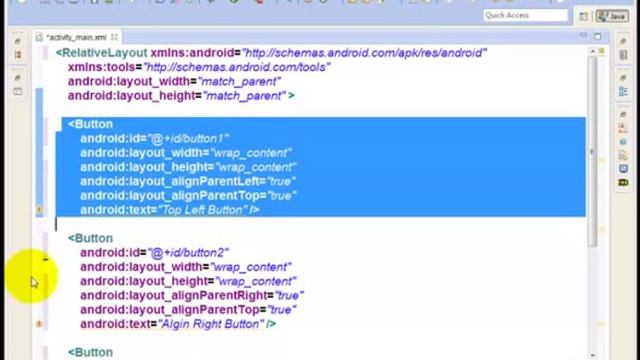Screen dimensions: 640x360
Task: Open the Javadoc view icon
Action: (x=623, y=142)
